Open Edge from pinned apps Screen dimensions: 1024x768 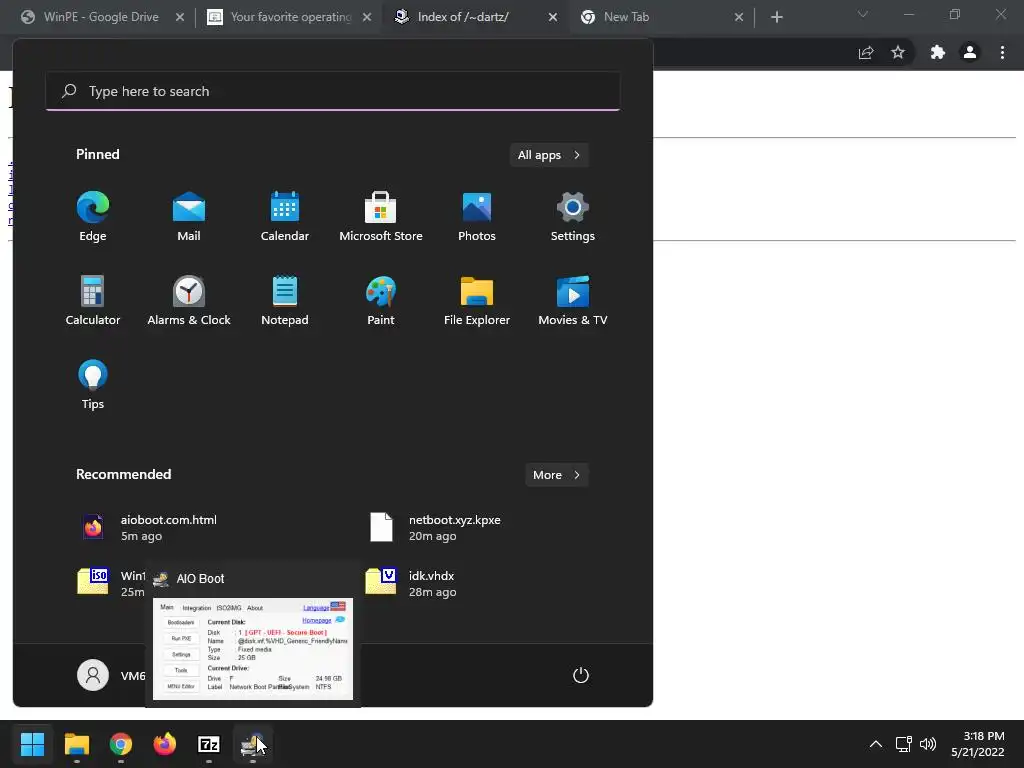click(x=93, y=217)
